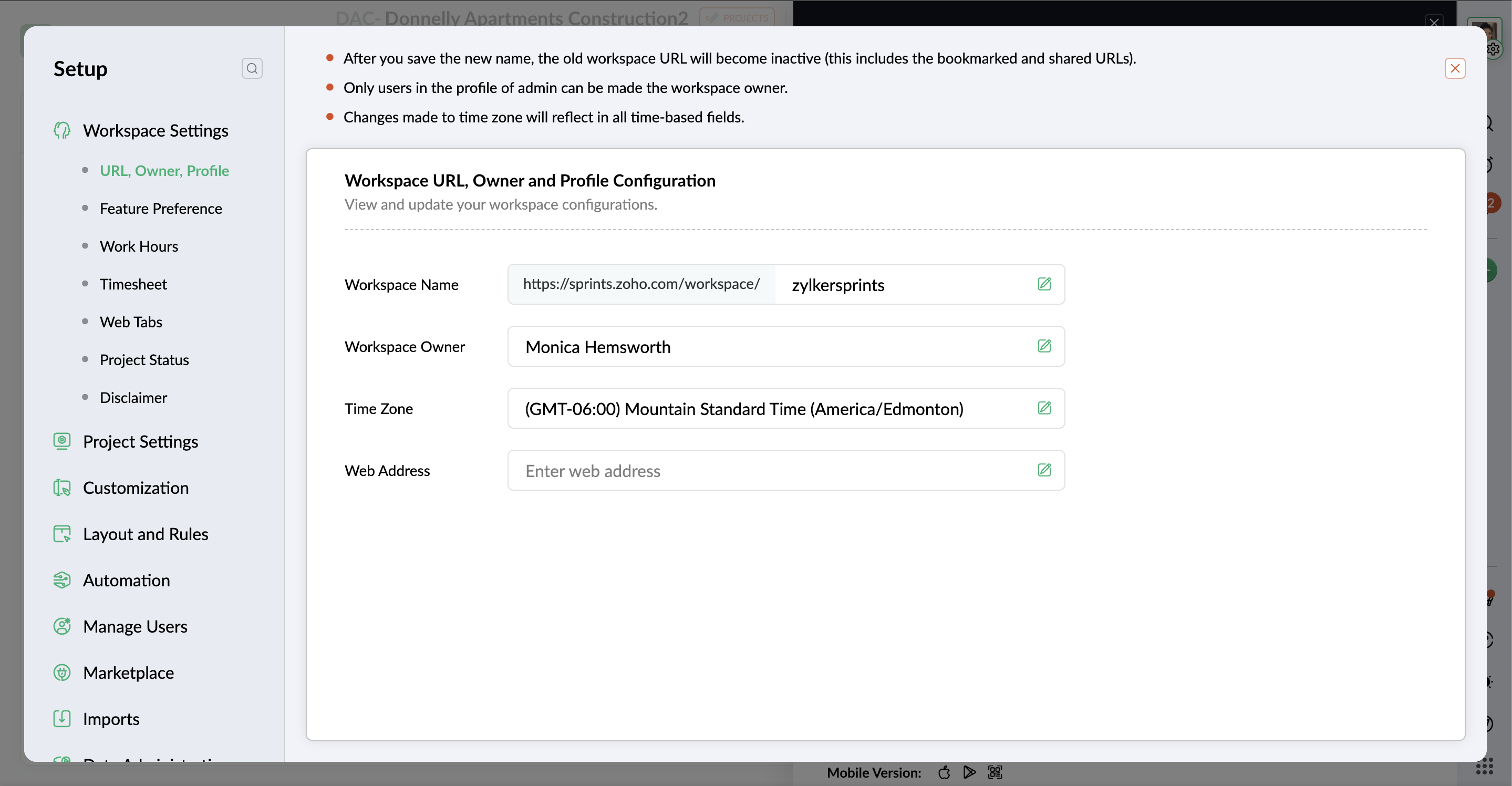Image resolution: width=1512 pixels, height=786 pixels.
Task: Close the Setup dialog with red X
Action: coord(1455,69)
